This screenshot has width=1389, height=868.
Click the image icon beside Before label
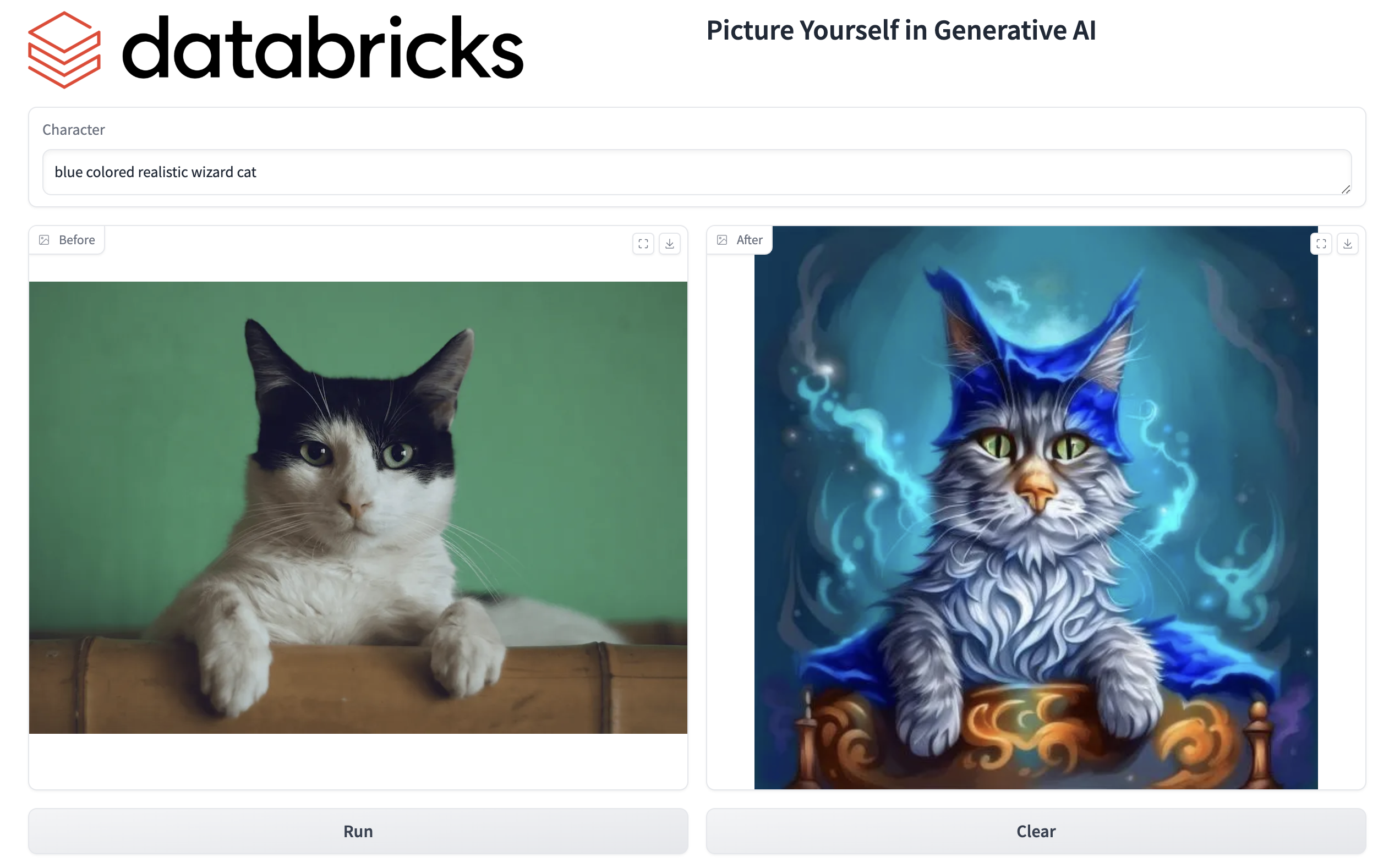click(x=44, y=240)
